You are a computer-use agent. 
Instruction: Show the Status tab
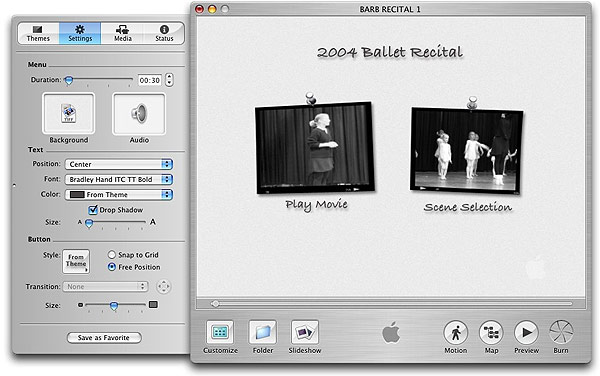(x=164, y=33)
